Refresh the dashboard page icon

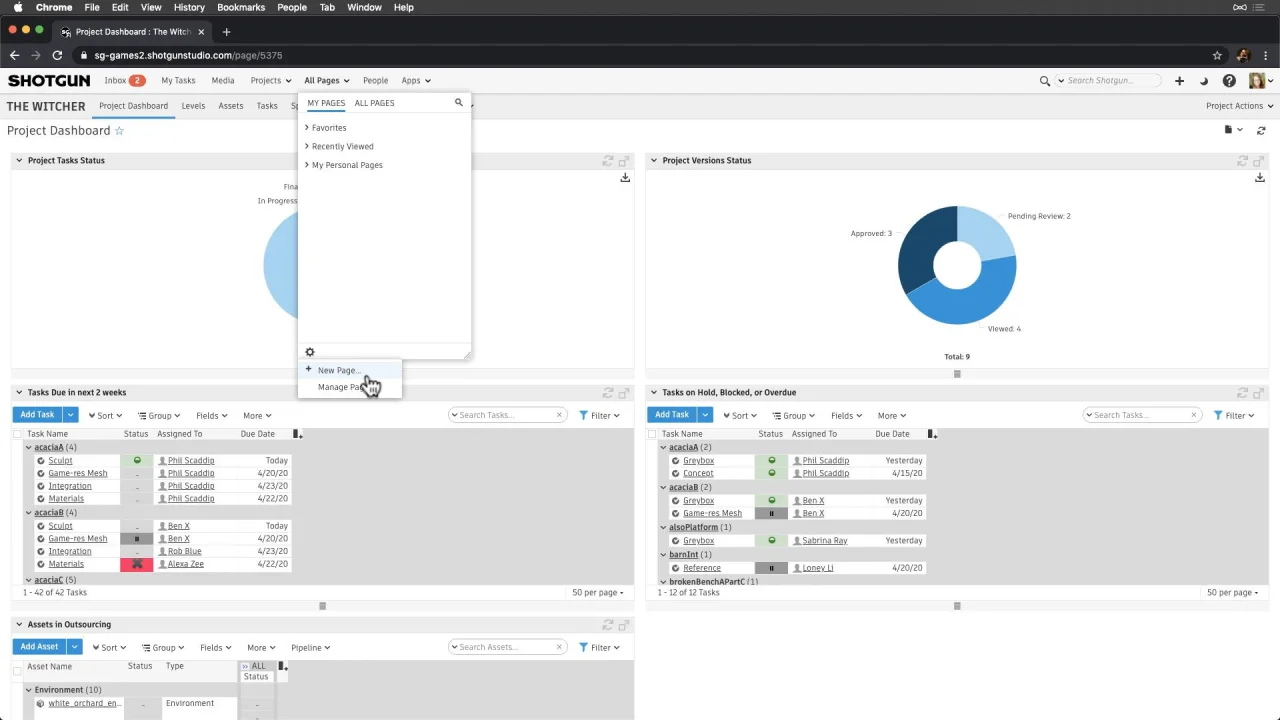pos(1261,131)
